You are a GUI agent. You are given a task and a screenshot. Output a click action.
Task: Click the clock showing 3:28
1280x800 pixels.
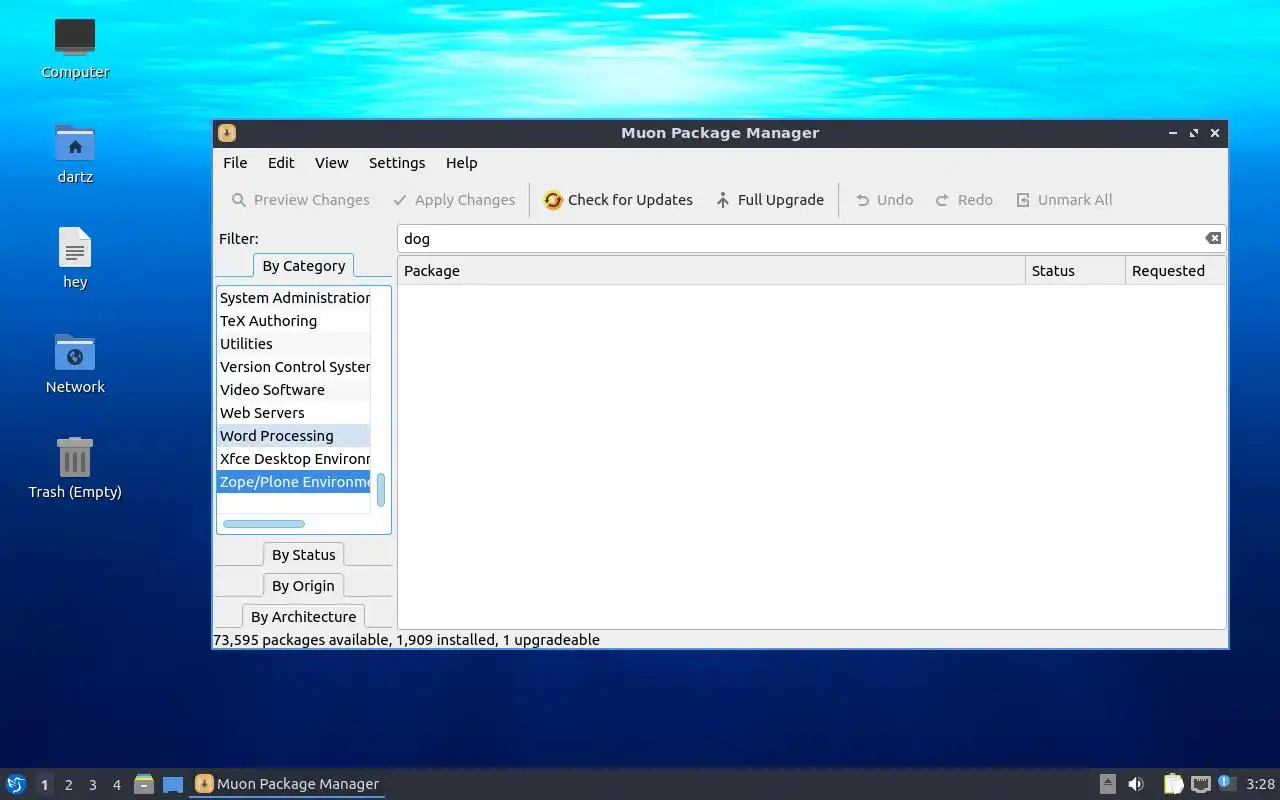pyautogui.click(x=1260, y=784)
